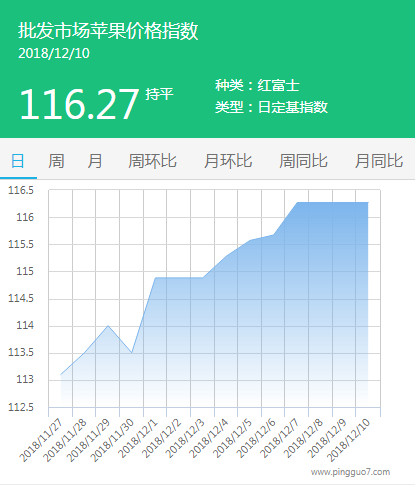
Task: Click the y-axis label 115.5
Action: [21, 244]
